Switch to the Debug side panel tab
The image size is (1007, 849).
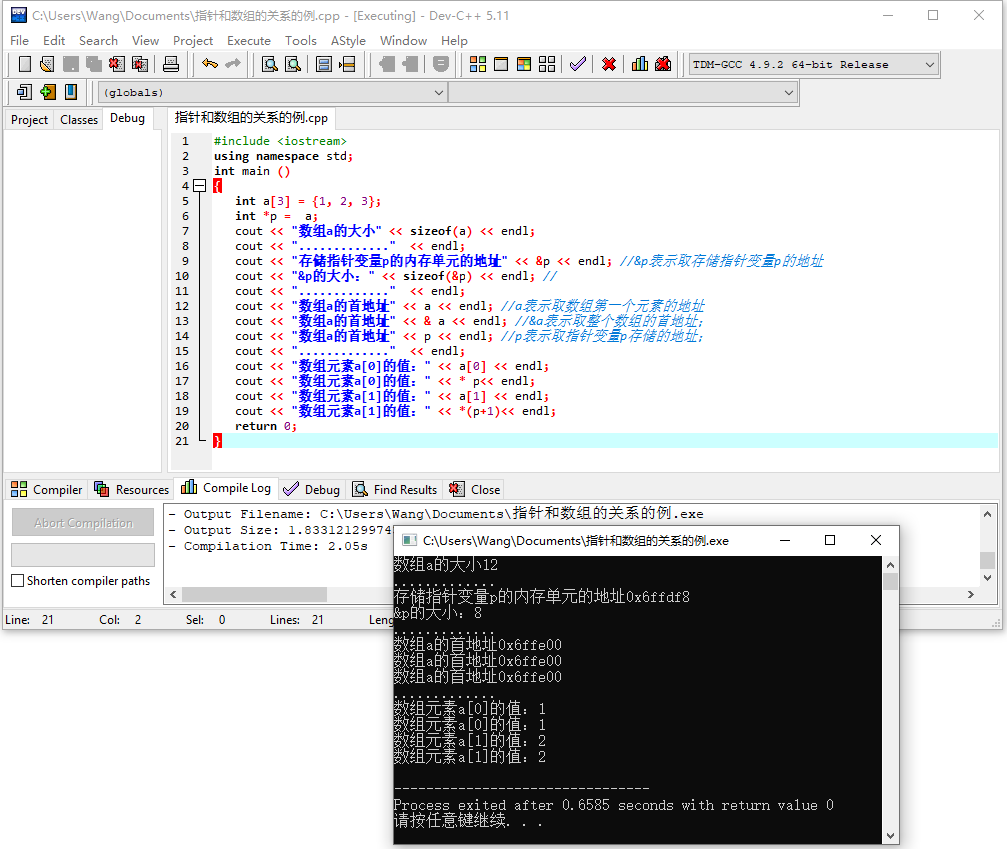click(x=127, y=118)
